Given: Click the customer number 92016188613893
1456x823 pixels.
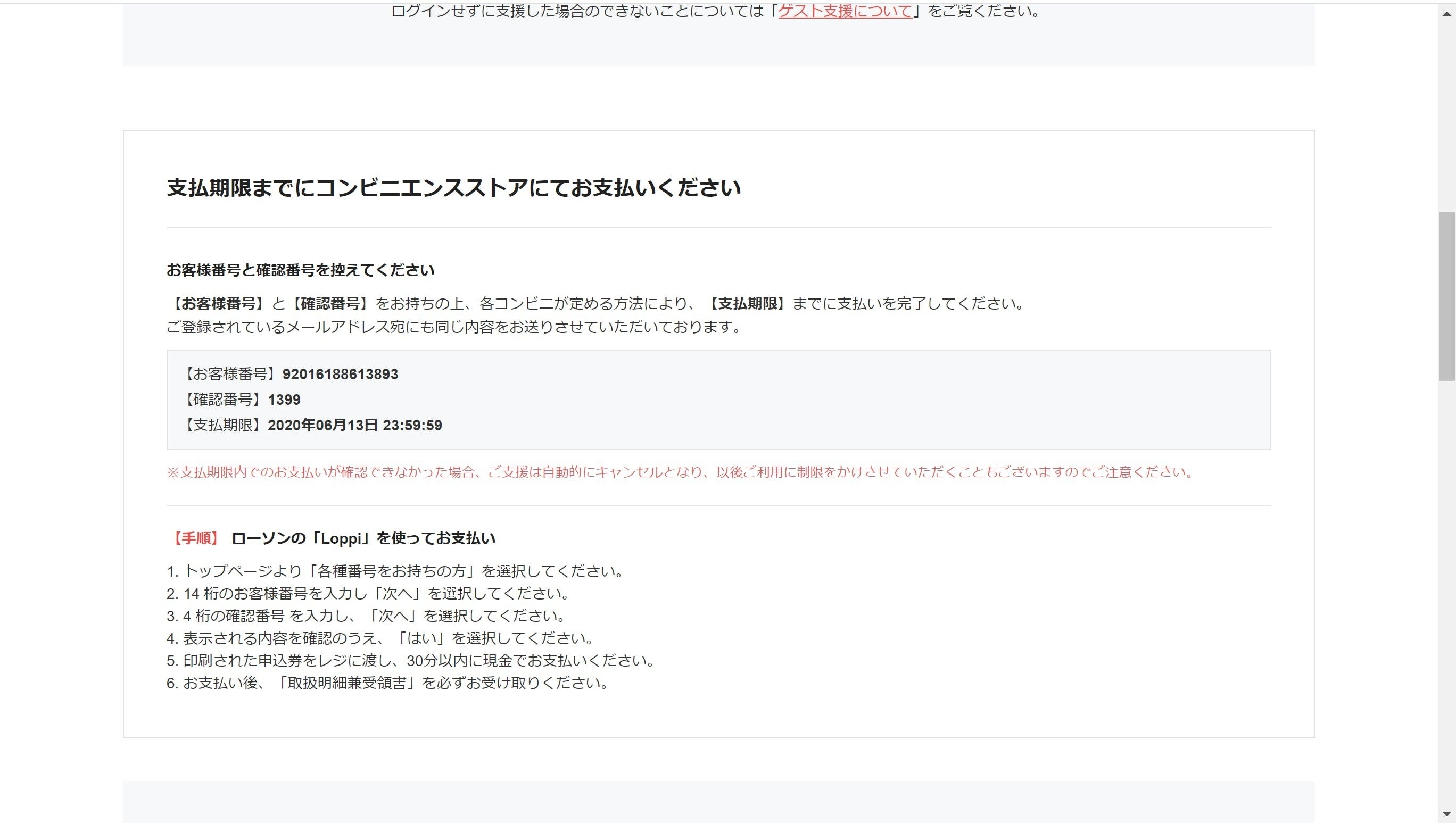Looking at the screenshot, I should click(x=340, y=374).
